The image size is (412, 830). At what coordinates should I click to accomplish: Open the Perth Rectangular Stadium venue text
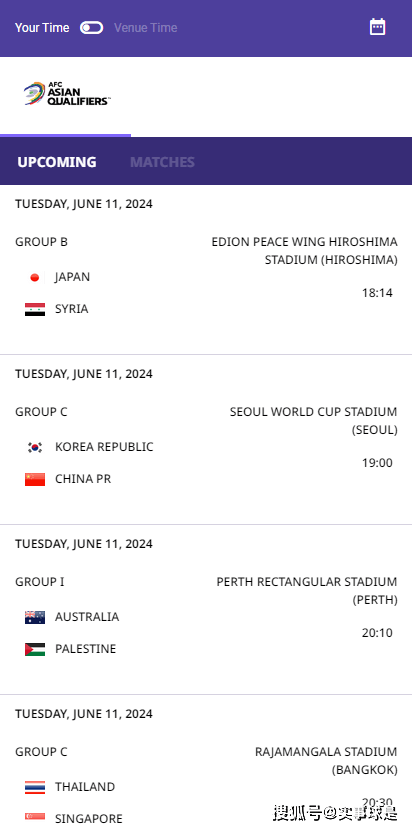307,591
